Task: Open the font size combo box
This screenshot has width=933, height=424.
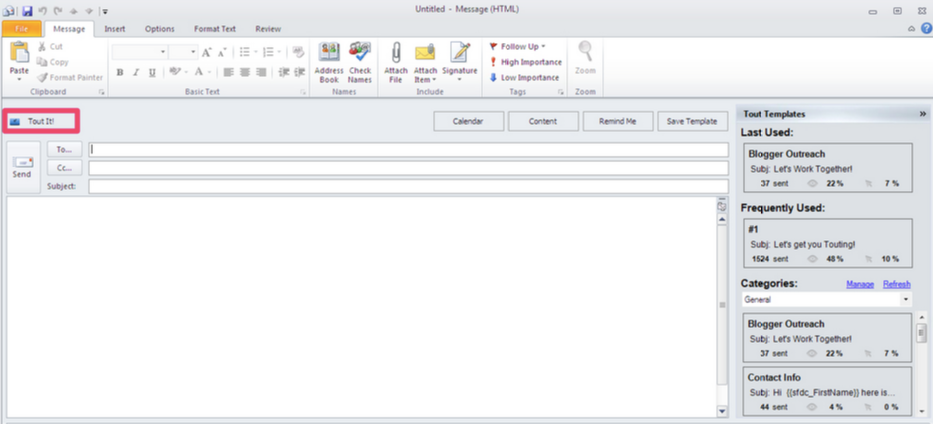Action: 183,52
